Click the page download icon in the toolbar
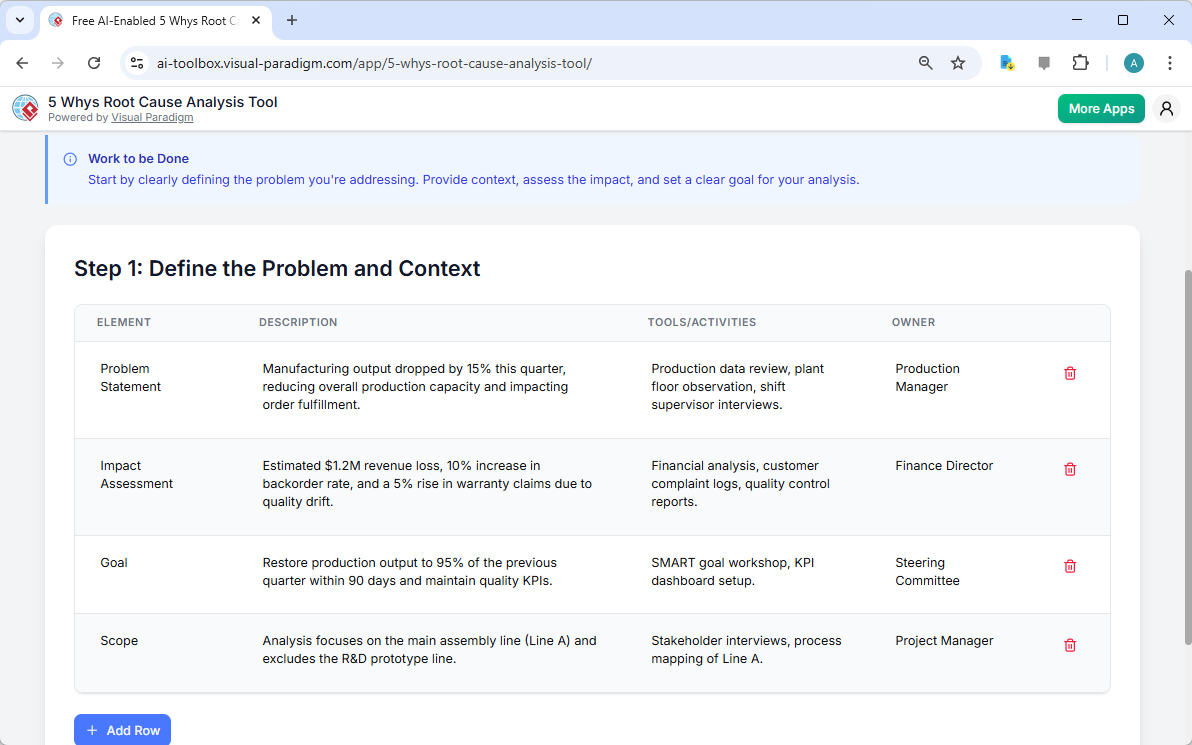This screenshot has height=745, width=1192. tap(1007, 62)
